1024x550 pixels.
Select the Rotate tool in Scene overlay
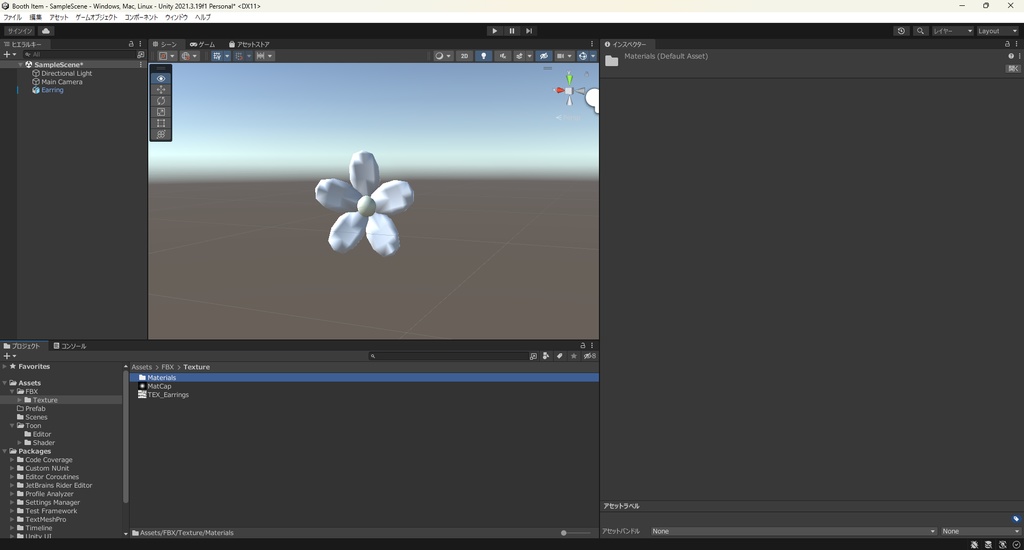coord(161,101)
